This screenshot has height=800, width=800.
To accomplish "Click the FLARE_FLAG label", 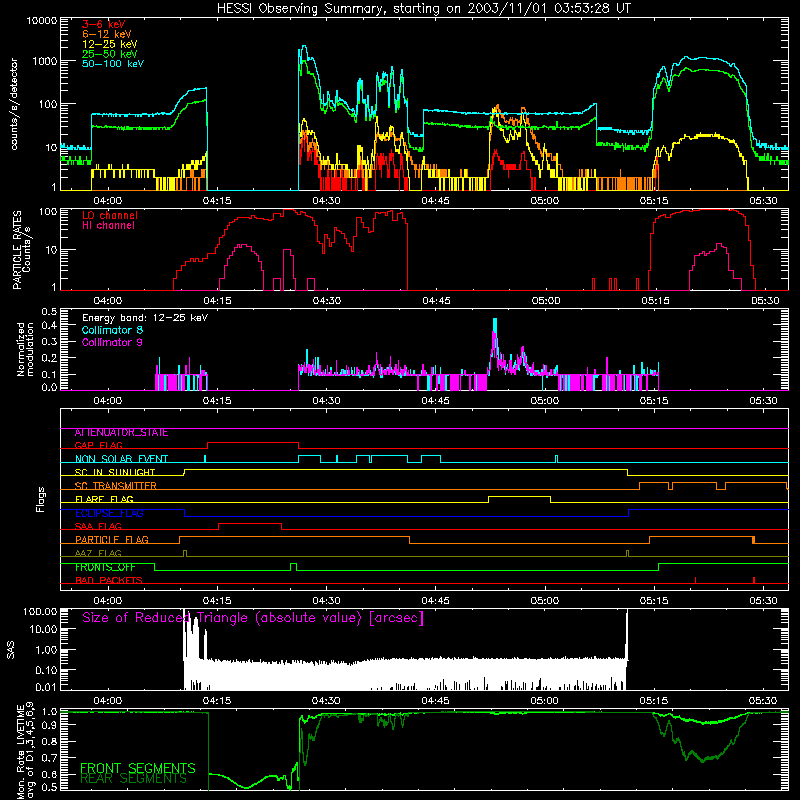I will pos(104,499).
